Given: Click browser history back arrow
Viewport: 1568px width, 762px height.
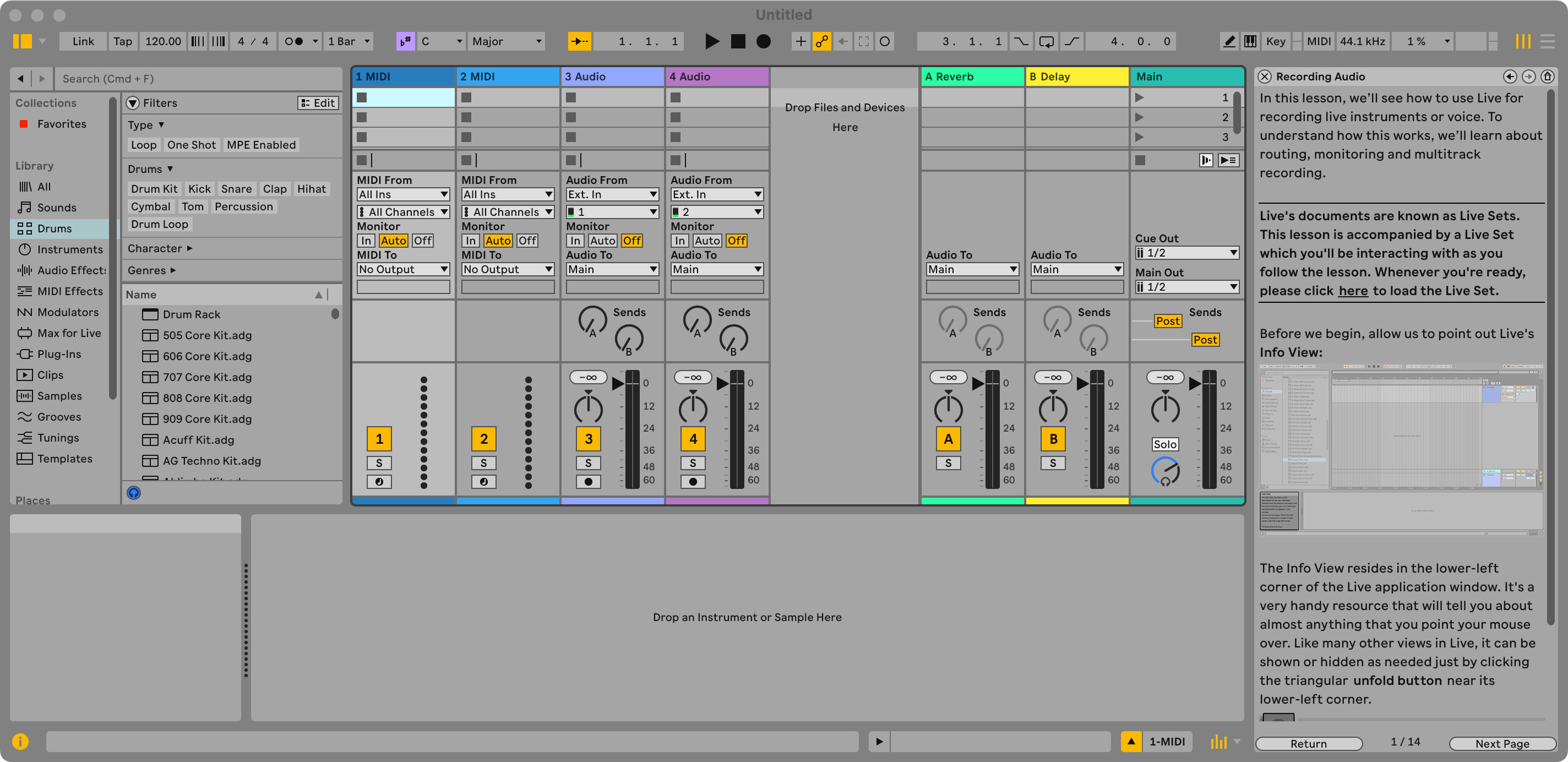Looking at the screenshot, I should [21, 79].
